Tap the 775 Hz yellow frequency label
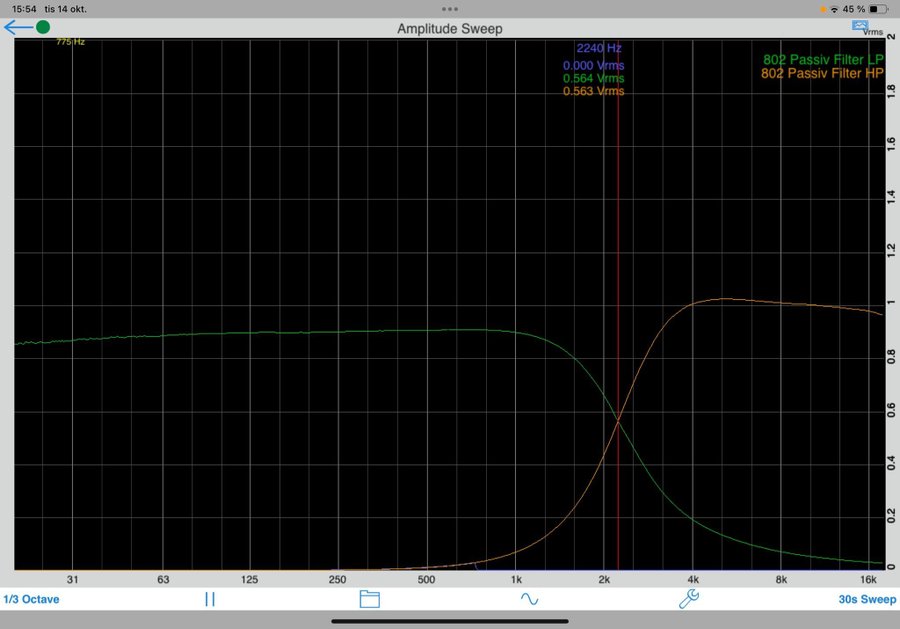 70,42
